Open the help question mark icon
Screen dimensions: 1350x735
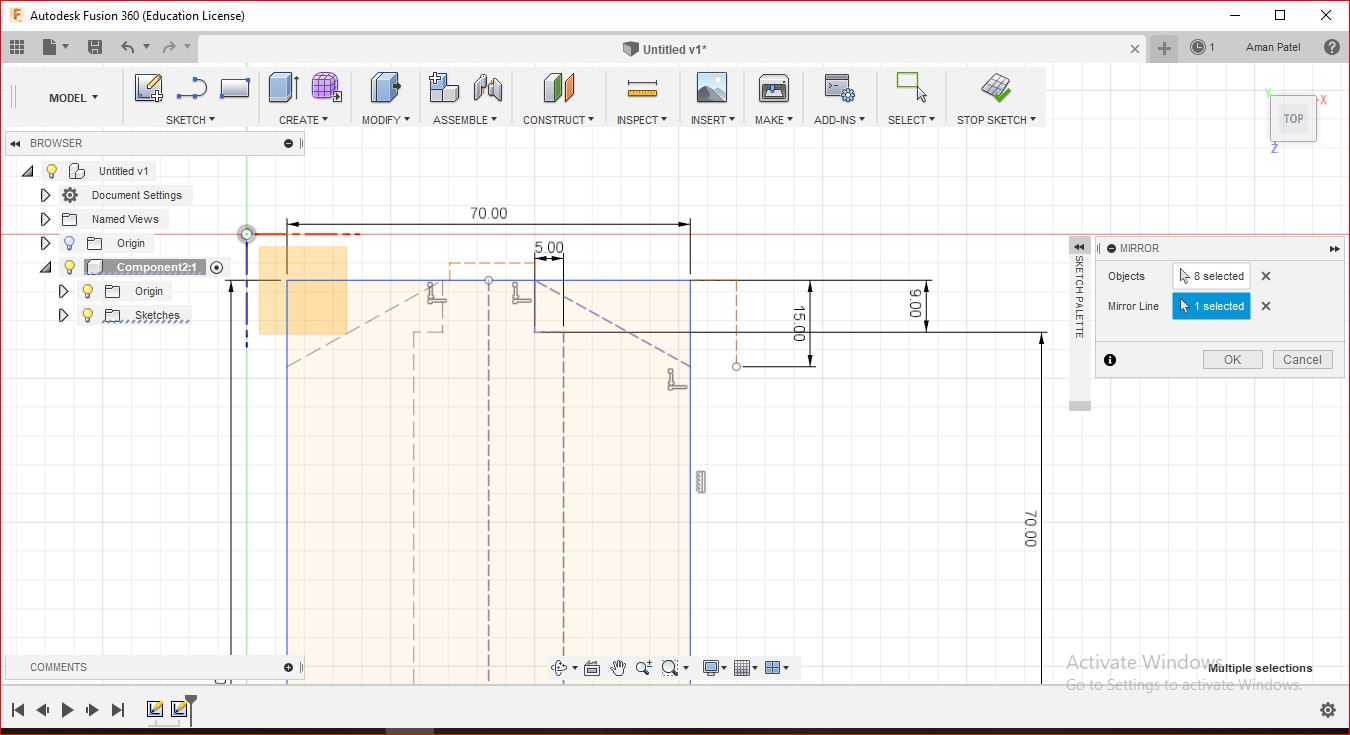1331,47
